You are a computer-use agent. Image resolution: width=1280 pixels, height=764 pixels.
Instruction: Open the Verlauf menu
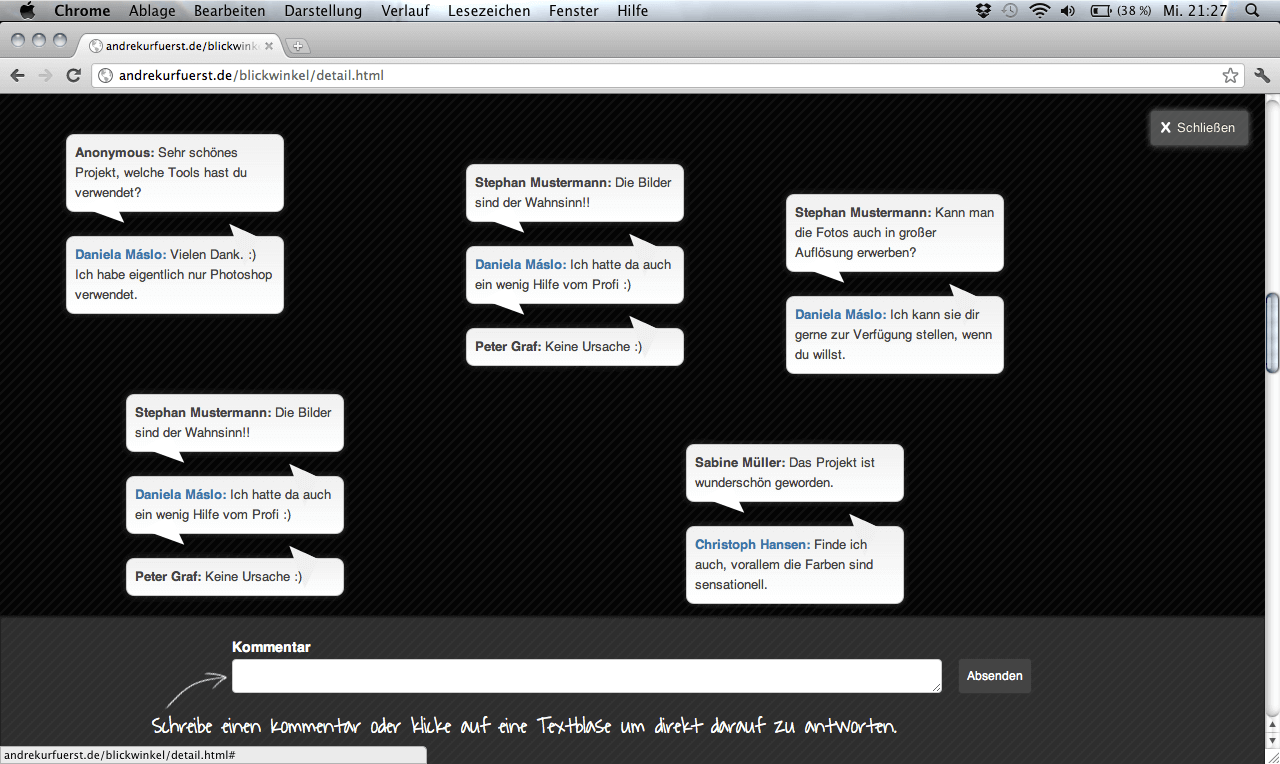(405, 11)
